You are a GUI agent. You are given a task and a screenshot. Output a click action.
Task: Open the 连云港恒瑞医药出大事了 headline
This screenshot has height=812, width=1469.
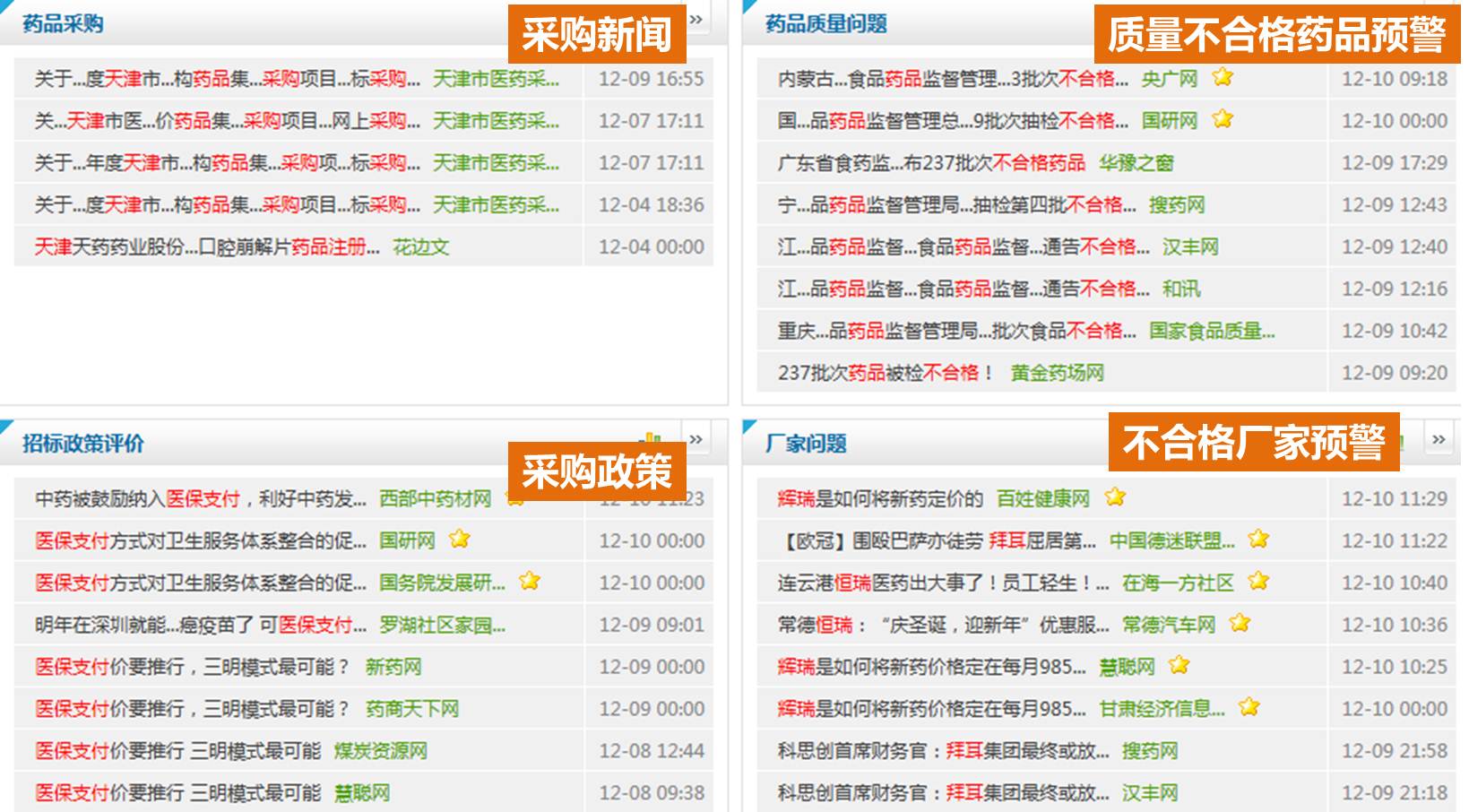(943, 583)
